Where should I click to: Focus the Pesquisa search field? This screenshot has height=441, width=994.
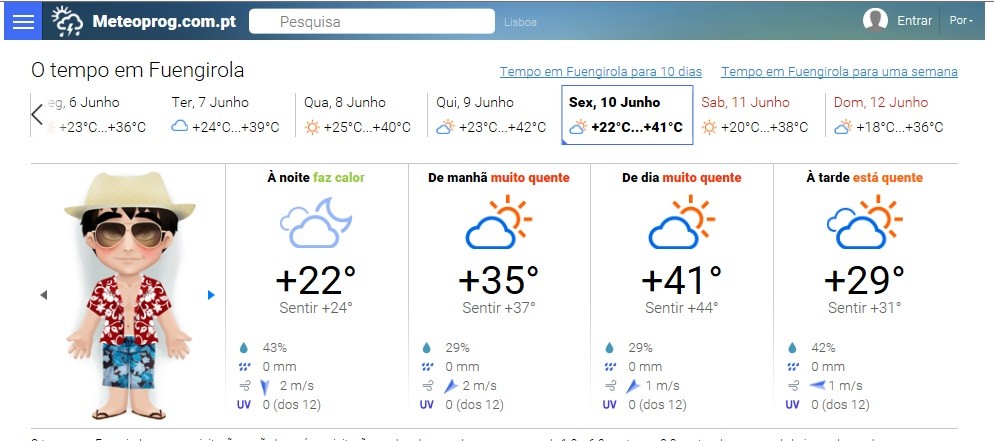click(371, 21)
